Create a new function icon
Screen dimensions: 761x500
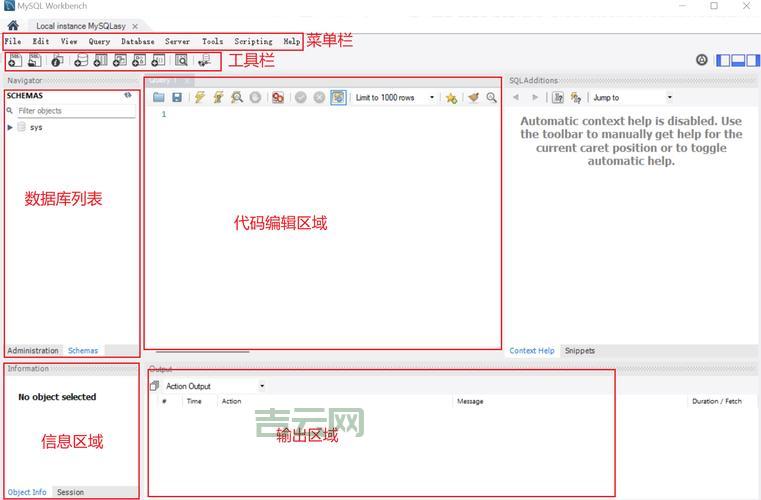158,61
